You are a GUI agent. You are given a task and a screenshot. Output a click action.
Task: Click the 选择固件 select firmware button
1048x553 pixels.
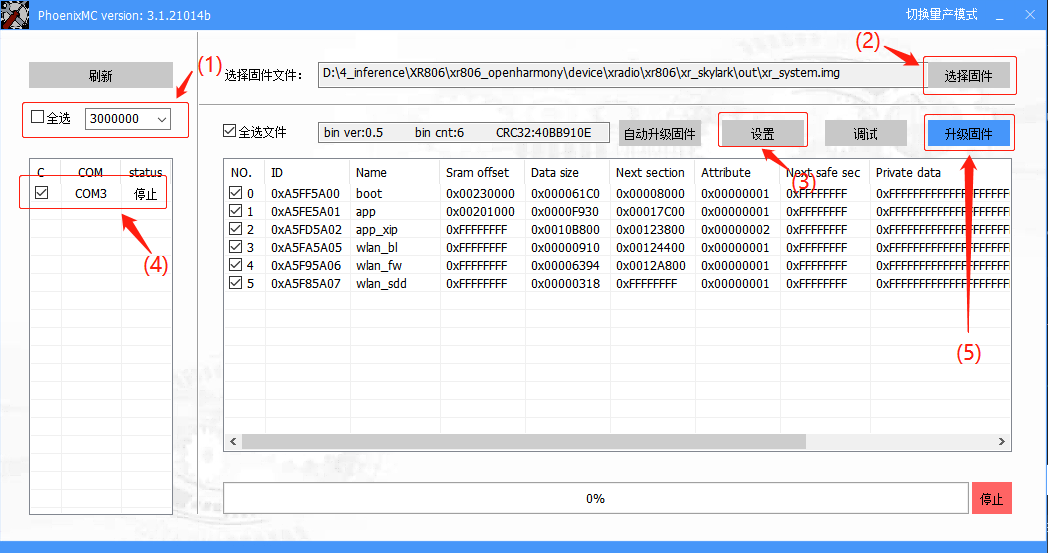(968, 76)
